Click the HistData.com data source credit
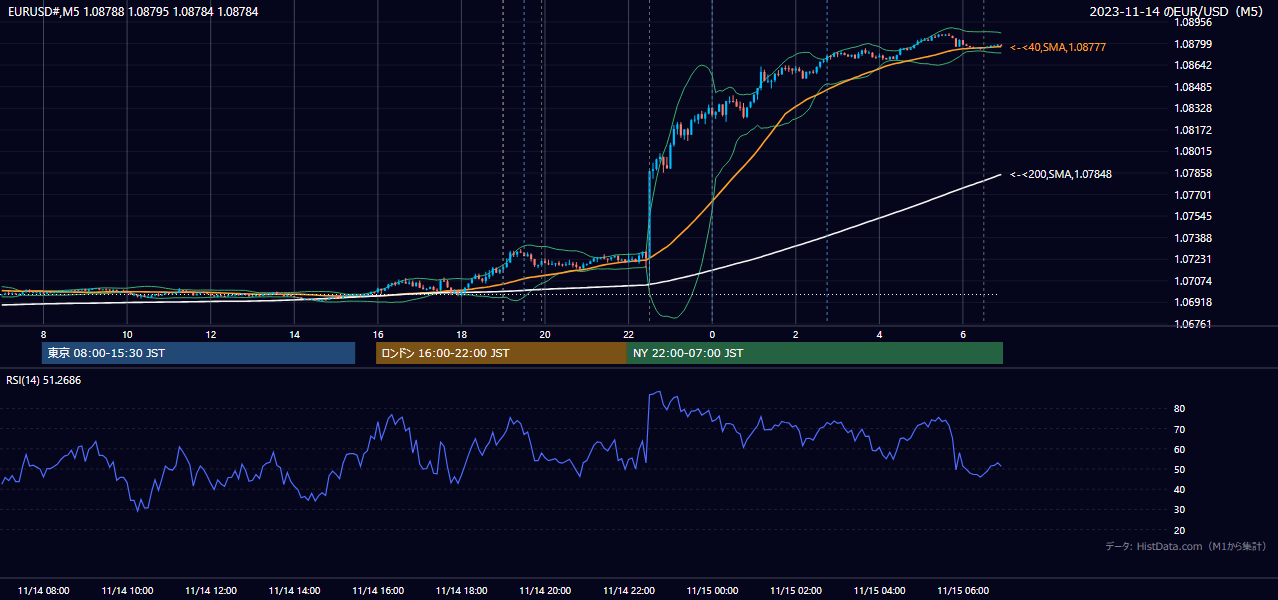 1186,546
